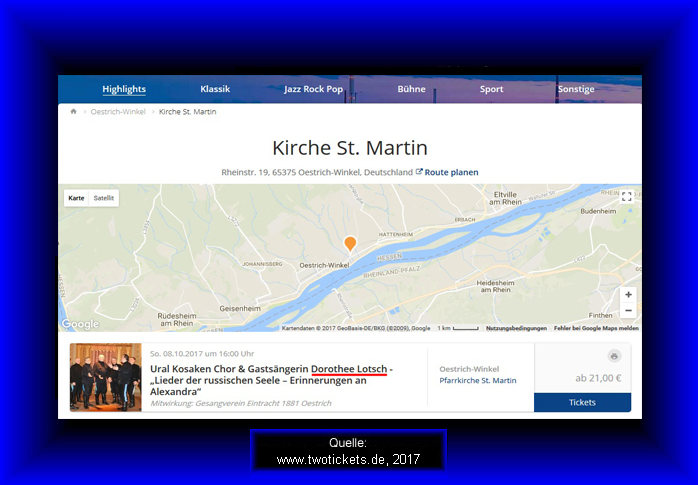Go to the Bühne category
This screenshot has width=698, height=485.
[x=411, y=89]
